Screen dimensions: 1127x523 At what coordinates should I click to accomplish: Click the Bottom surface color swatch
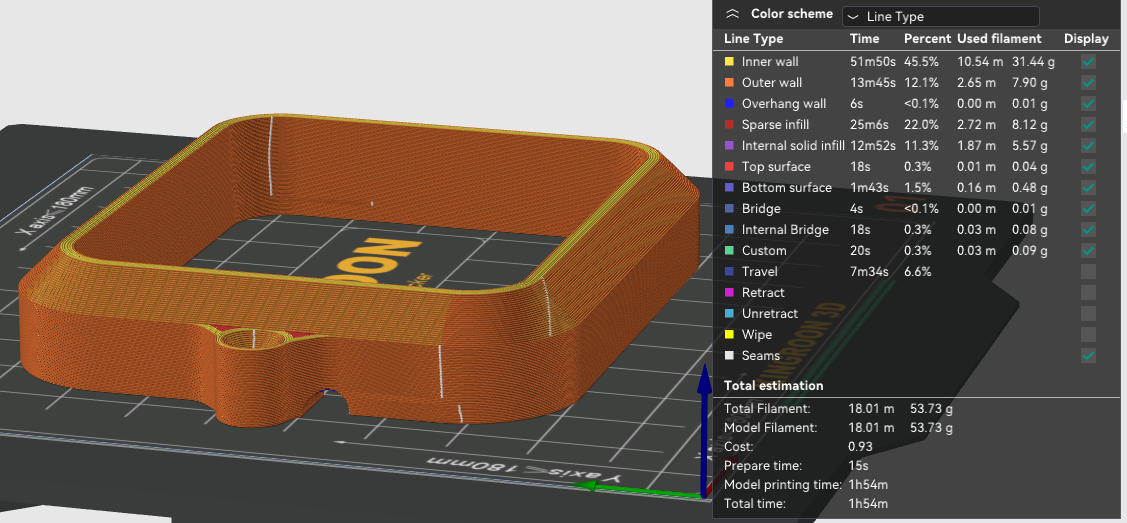[729, 188]
